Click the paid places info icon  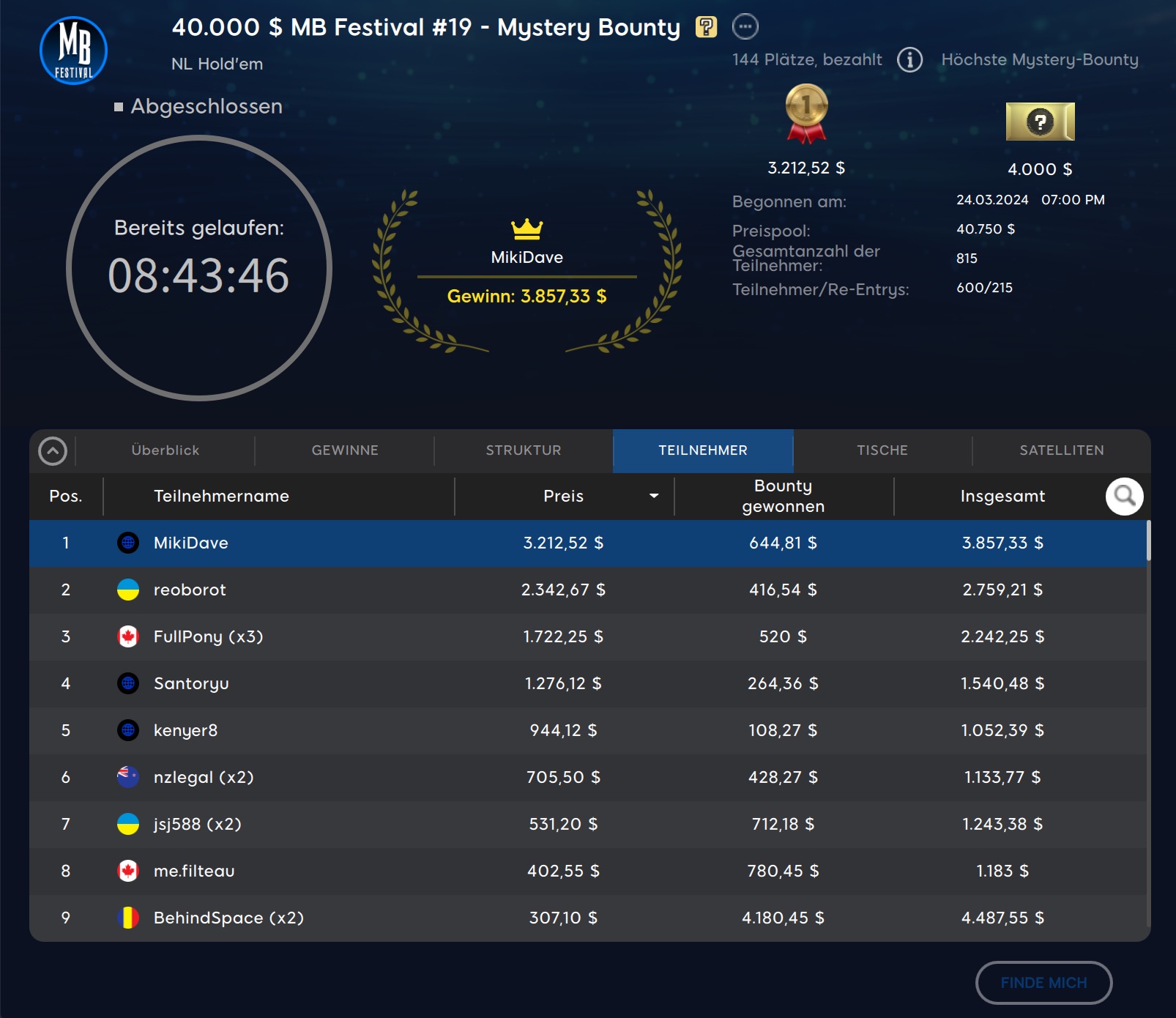coord(909,59)
